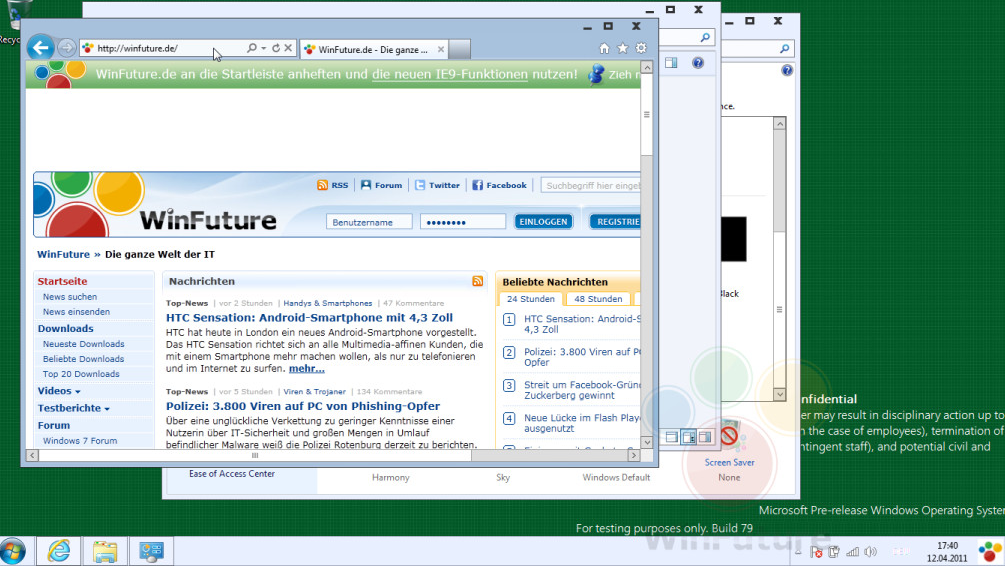Click the password input field
This screenshot has height=566, width=1005.
[x=463, y=222]
